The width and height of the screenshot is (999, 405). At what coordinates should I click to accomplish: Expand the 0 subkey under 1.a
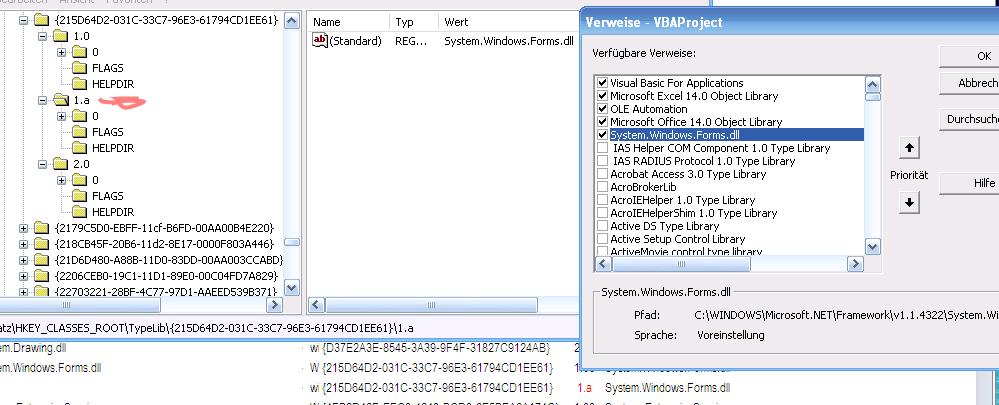coord(62,117)
